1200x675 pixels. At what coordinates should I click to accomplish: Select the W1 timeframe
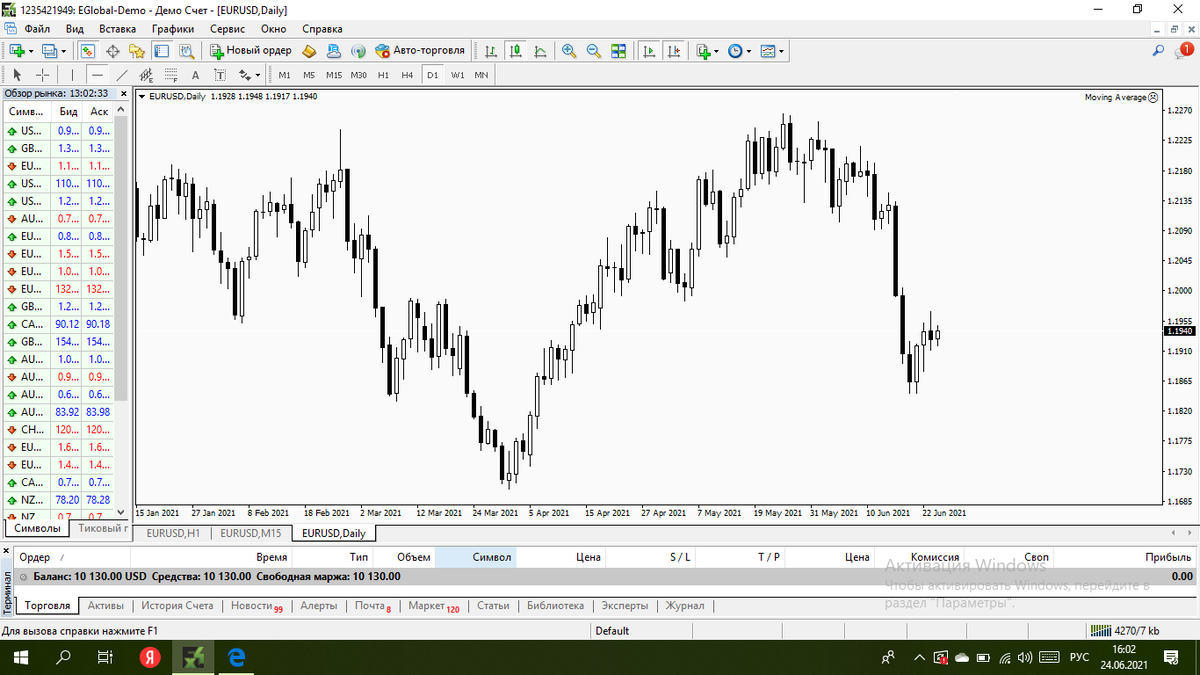coord(457,74)
